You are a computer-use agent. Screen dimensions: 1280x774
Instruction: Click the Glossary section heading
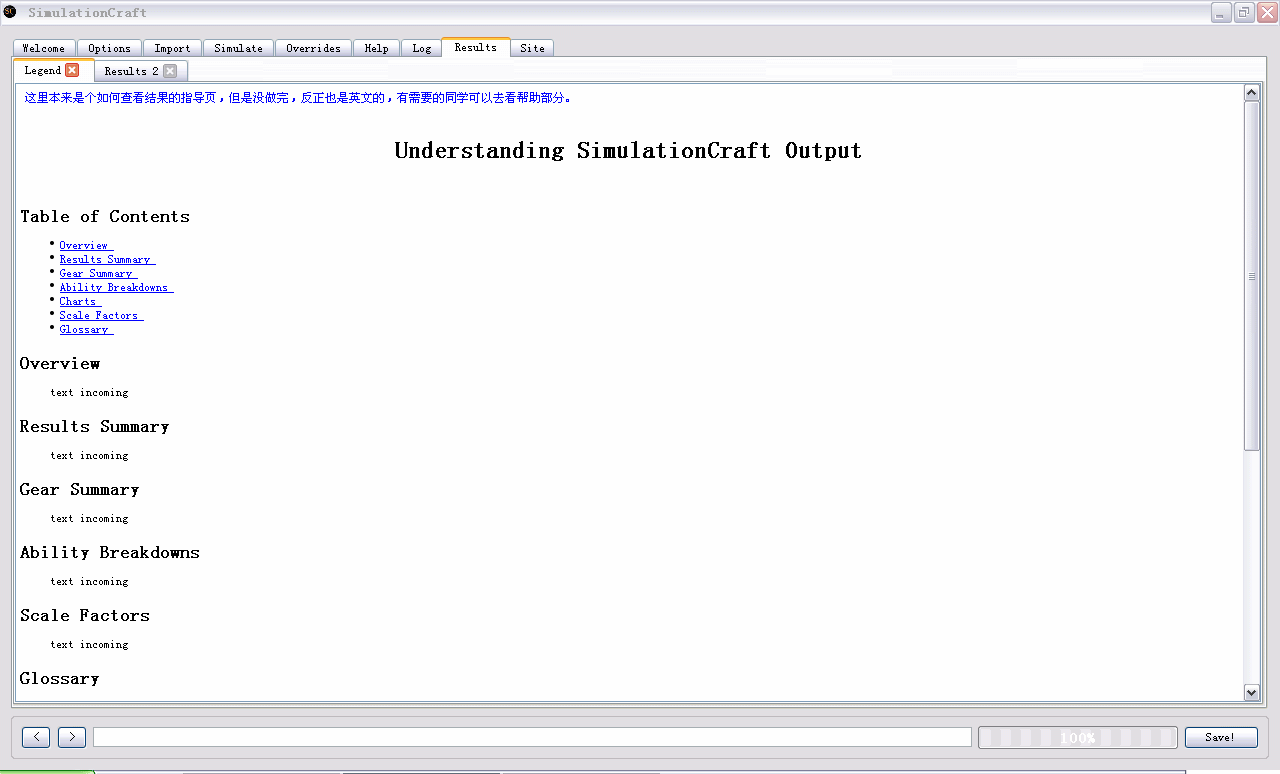[x=60, y=679]
